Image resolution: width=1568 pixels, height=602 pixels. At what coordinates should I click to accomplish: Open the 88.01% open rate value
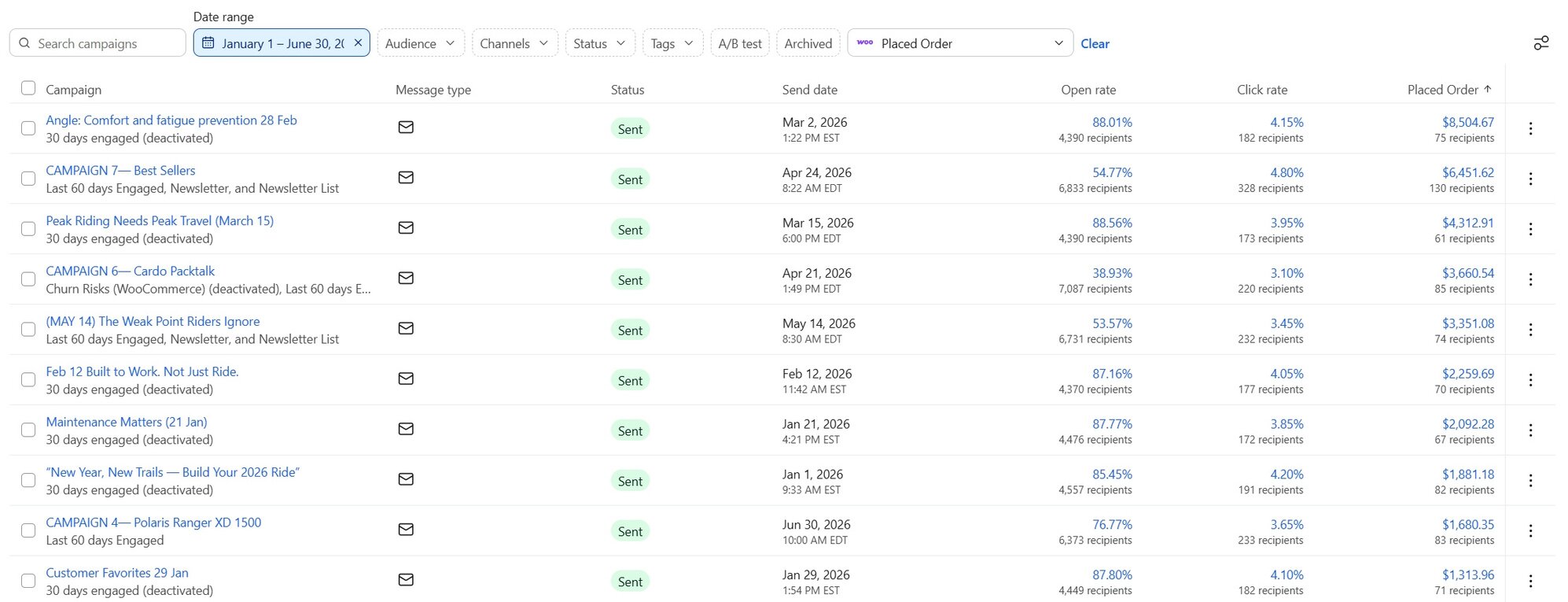[1112, 122]
